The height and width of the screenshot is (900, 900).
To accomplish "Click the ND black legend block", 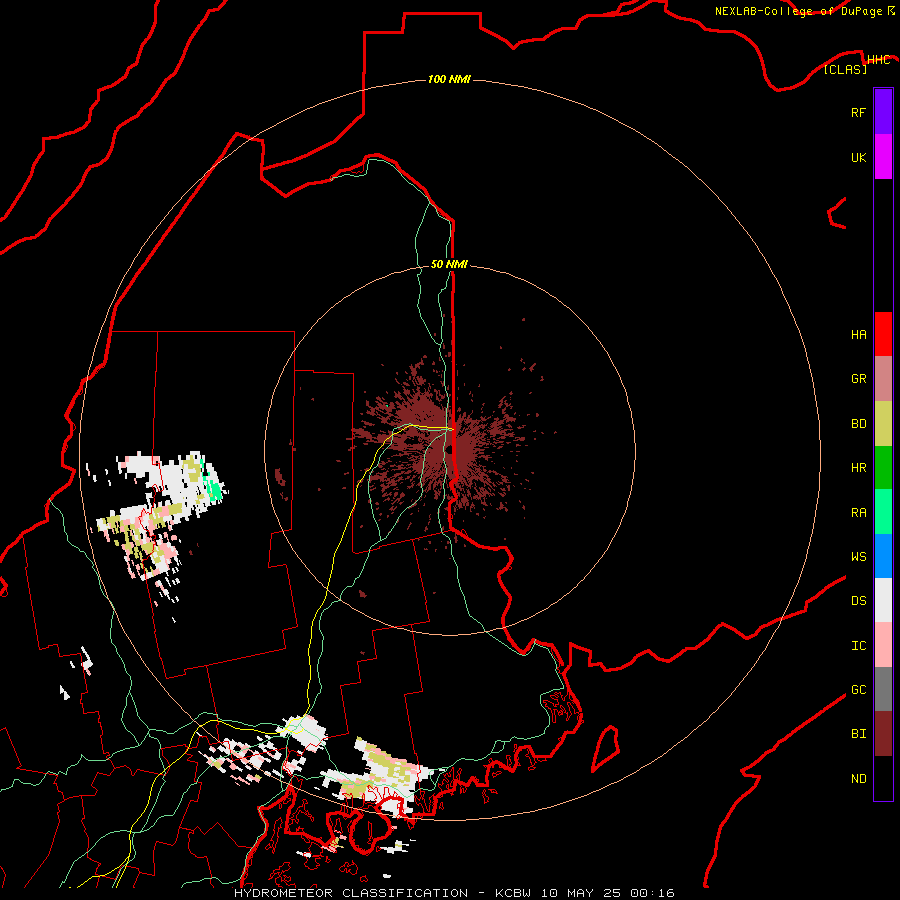I will [883, 778].
